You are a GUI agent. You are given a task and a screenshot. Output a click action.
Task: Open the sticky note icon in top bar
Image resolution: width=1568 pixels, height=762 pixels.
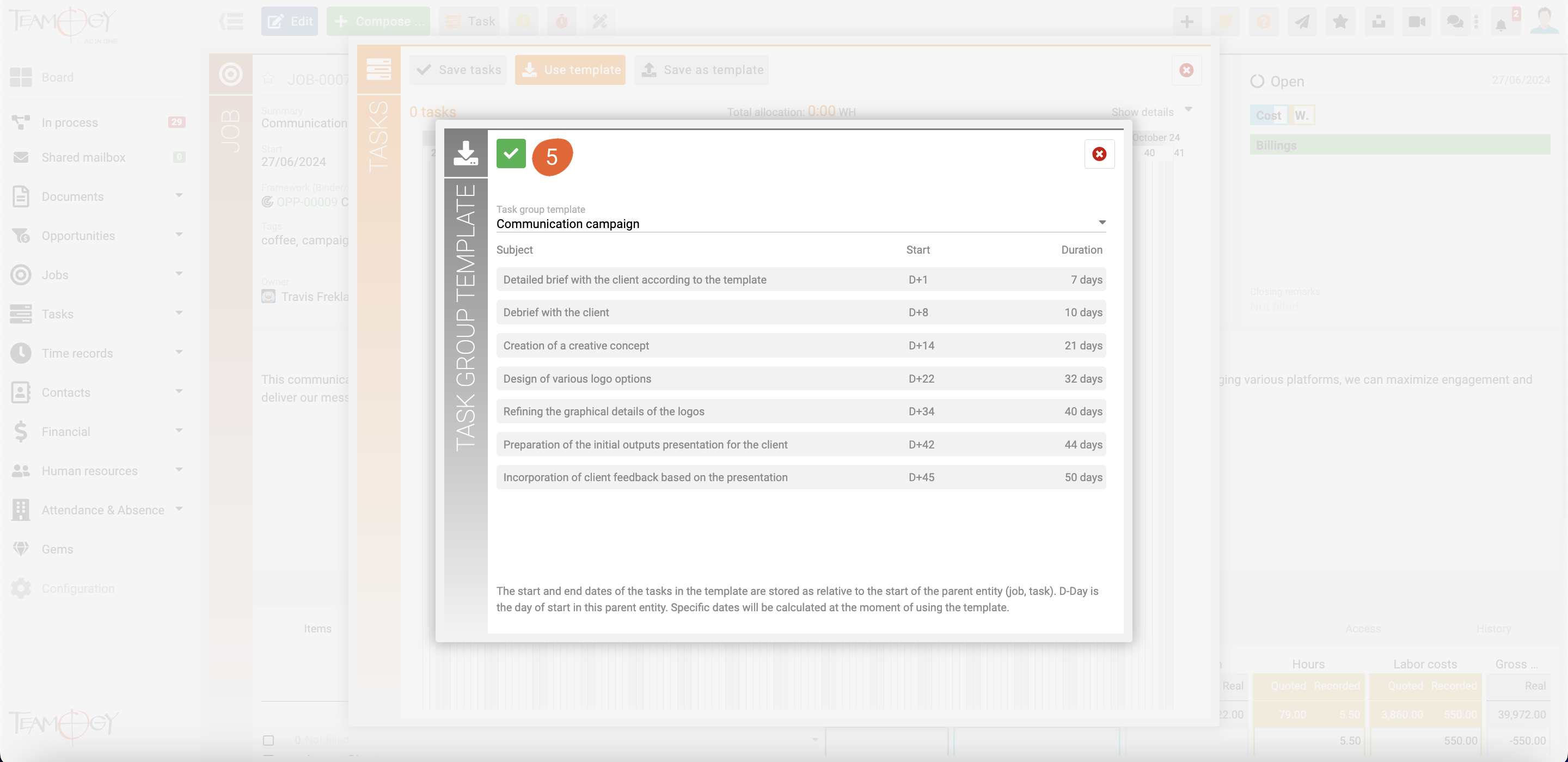1226,22
